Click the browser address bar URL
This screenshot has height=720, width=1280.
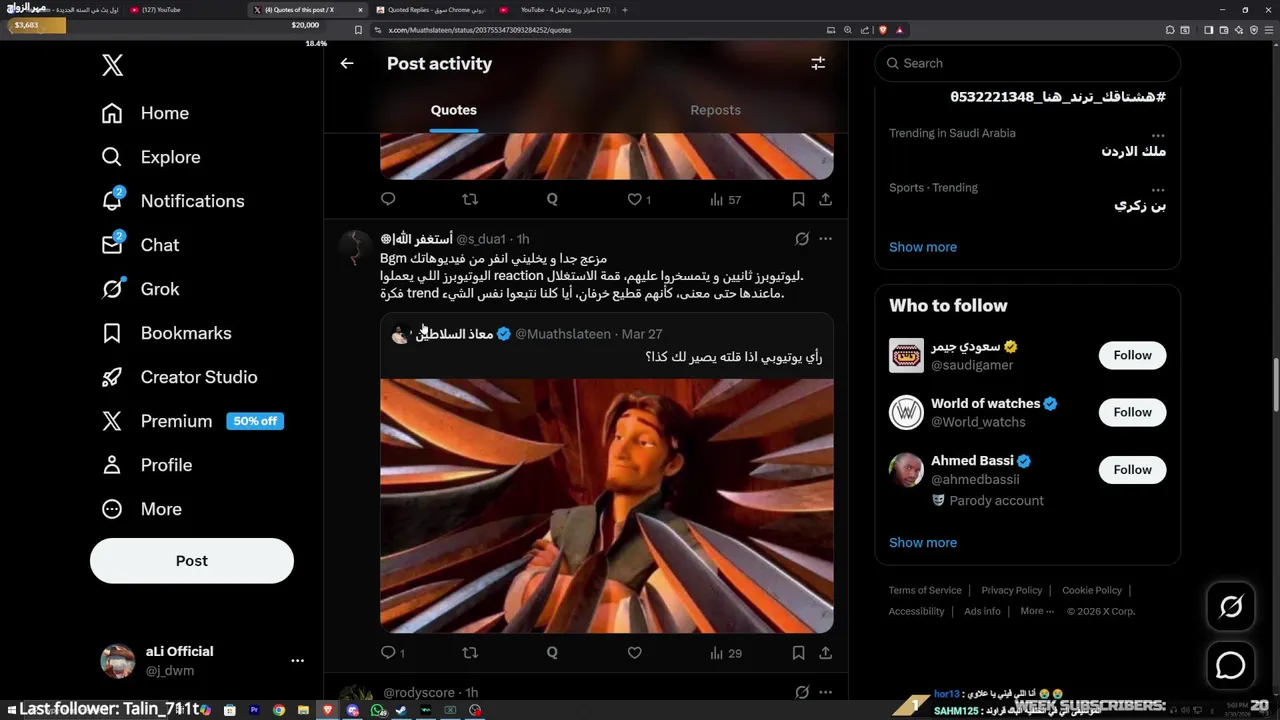click(x=479, y=30)
